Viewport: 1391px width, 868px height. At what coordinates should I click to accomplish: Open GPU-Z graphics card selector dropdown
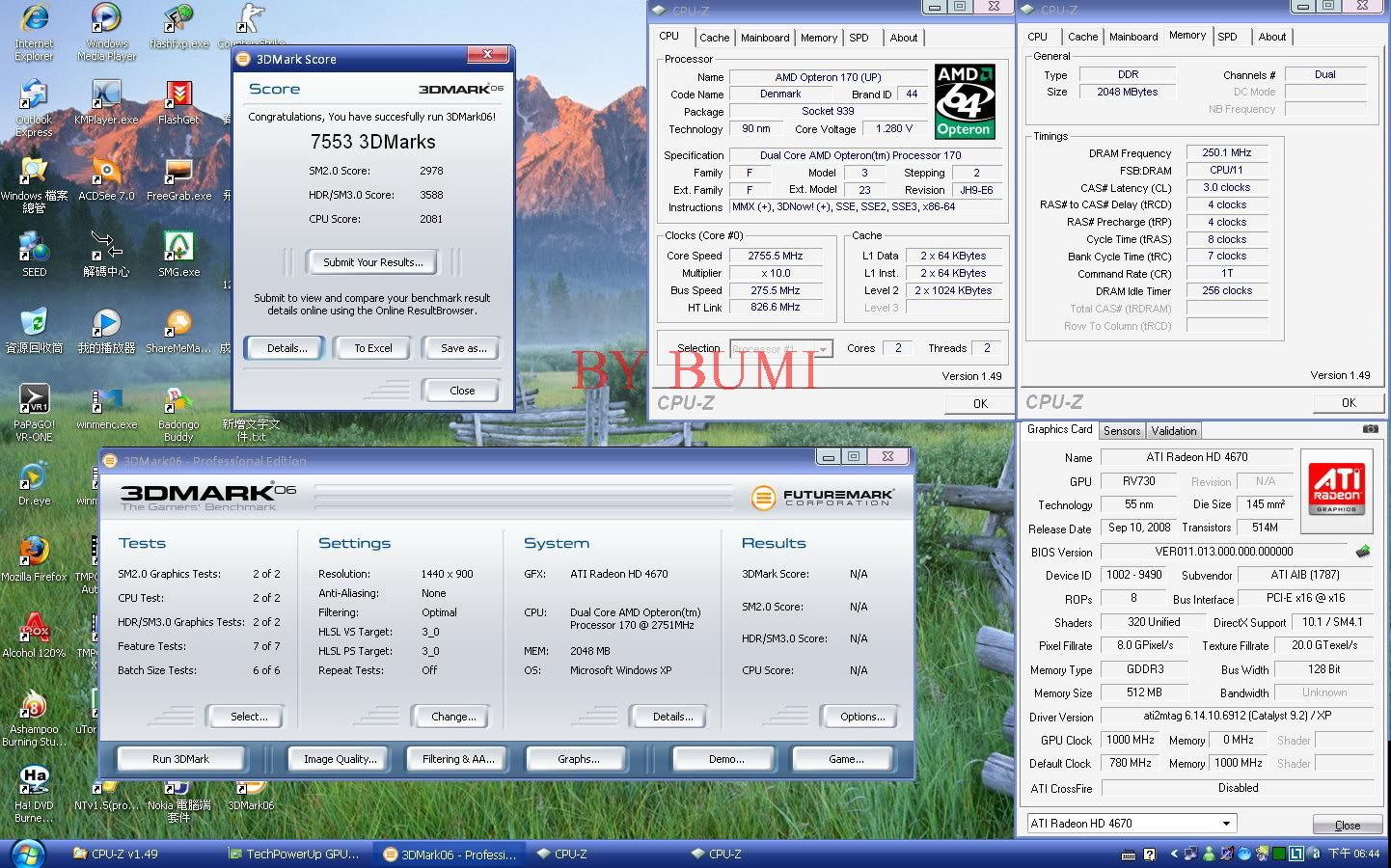[1131, 824]
